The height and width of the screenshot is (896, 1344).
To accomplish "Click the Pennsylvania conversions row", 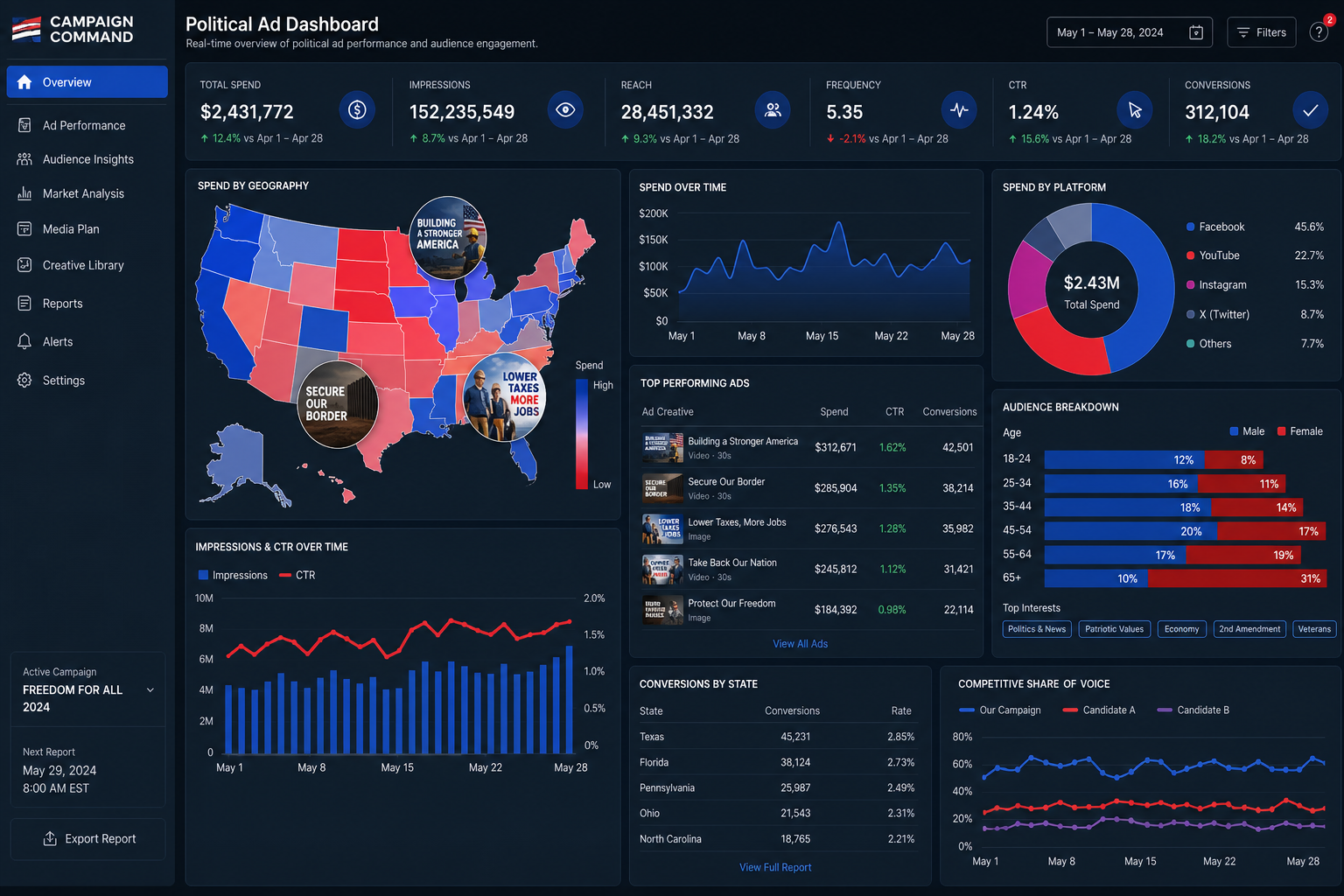I will click(777, 787).
